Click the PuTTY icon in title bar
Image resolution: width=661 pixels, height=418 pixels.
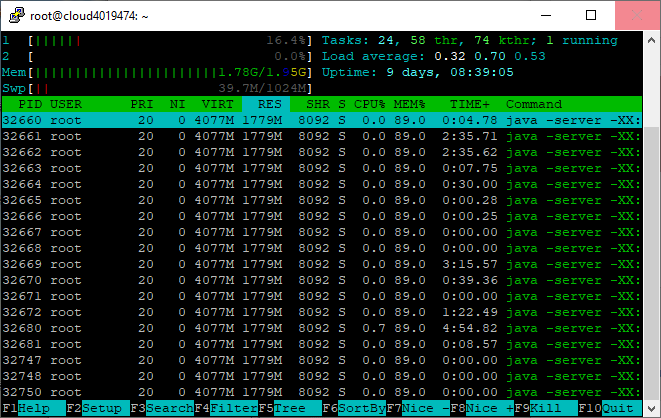click(17, 16)
